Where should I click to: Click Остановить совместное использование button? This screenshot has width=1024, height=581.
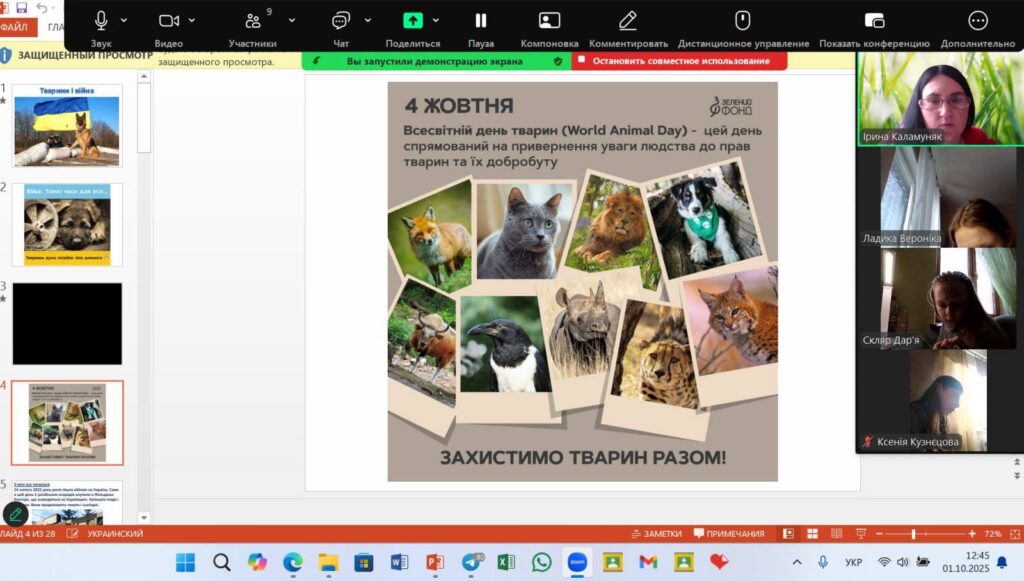point(680,61)
